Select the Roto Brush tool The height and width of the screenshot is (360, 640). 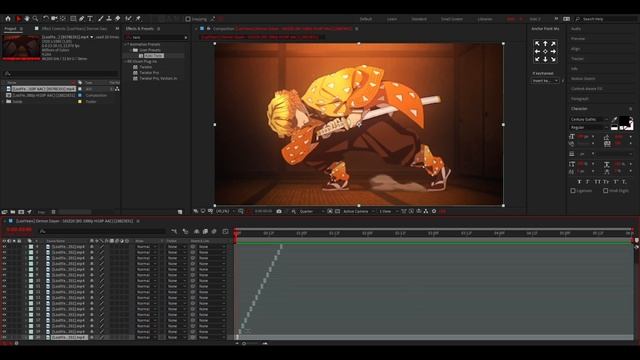coord(129,19)
